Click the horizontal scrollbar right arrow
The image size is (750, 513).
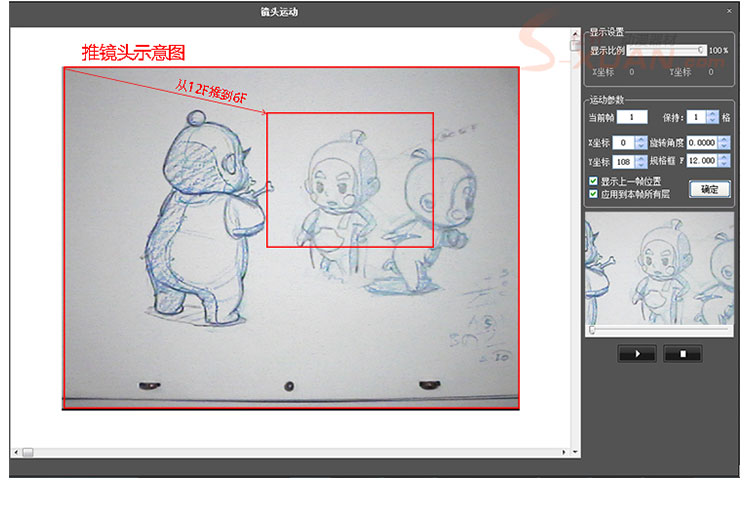(563, 452)
